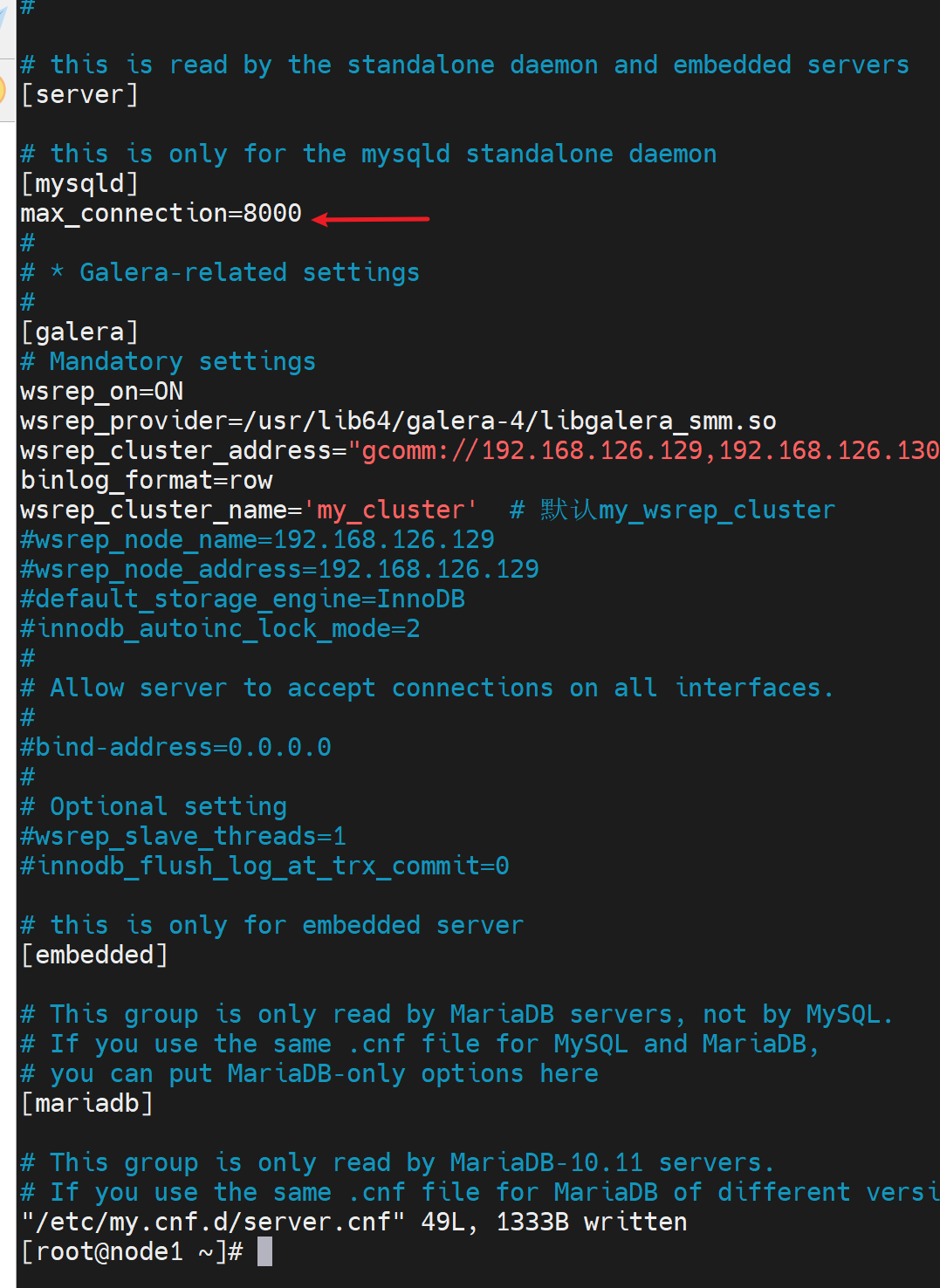The height and width of the screenshot is (1288, 940).
Task: Place cursor on [galera] section header
Action: click(79, 332)
